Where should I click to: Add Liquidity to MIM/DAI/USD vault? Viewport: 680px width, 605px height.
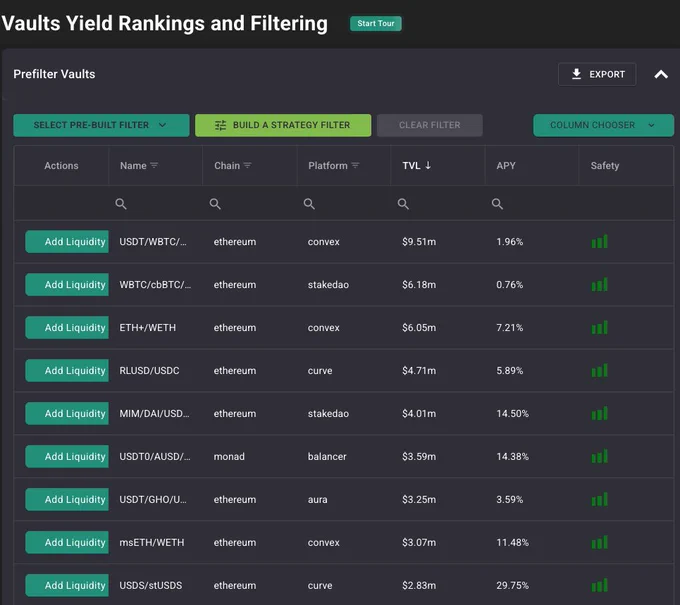point(67,413)
